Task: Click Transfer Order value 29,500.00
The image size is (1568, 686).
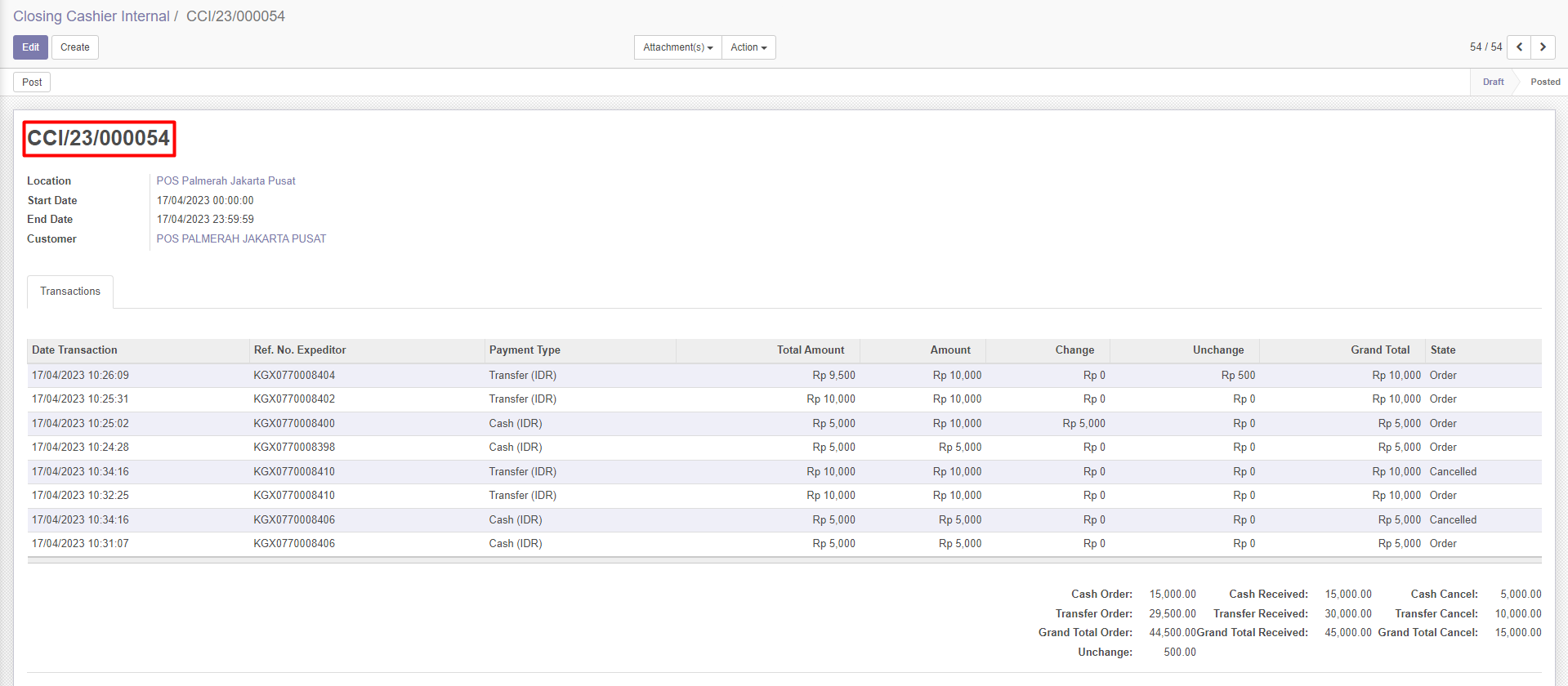Action: (1173, 614)
